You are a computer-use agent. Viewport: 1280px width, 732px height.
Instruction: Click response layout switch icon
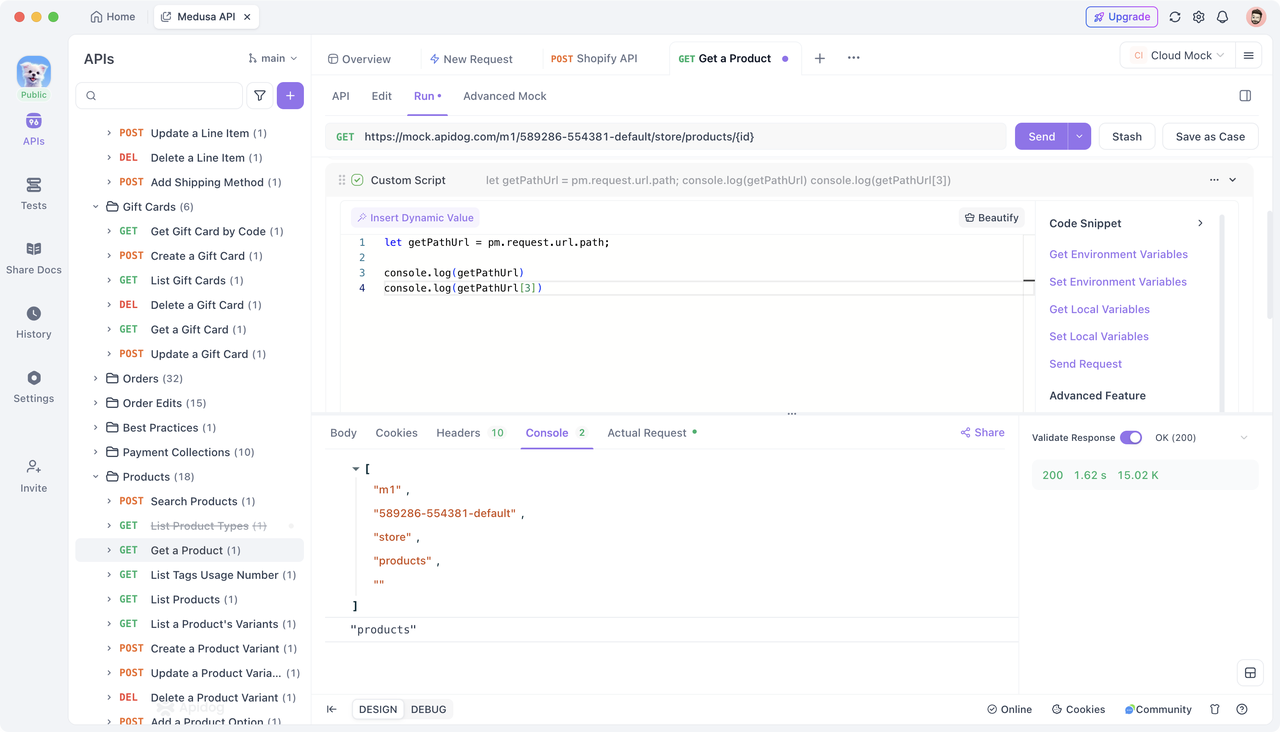pos(1250,673)
